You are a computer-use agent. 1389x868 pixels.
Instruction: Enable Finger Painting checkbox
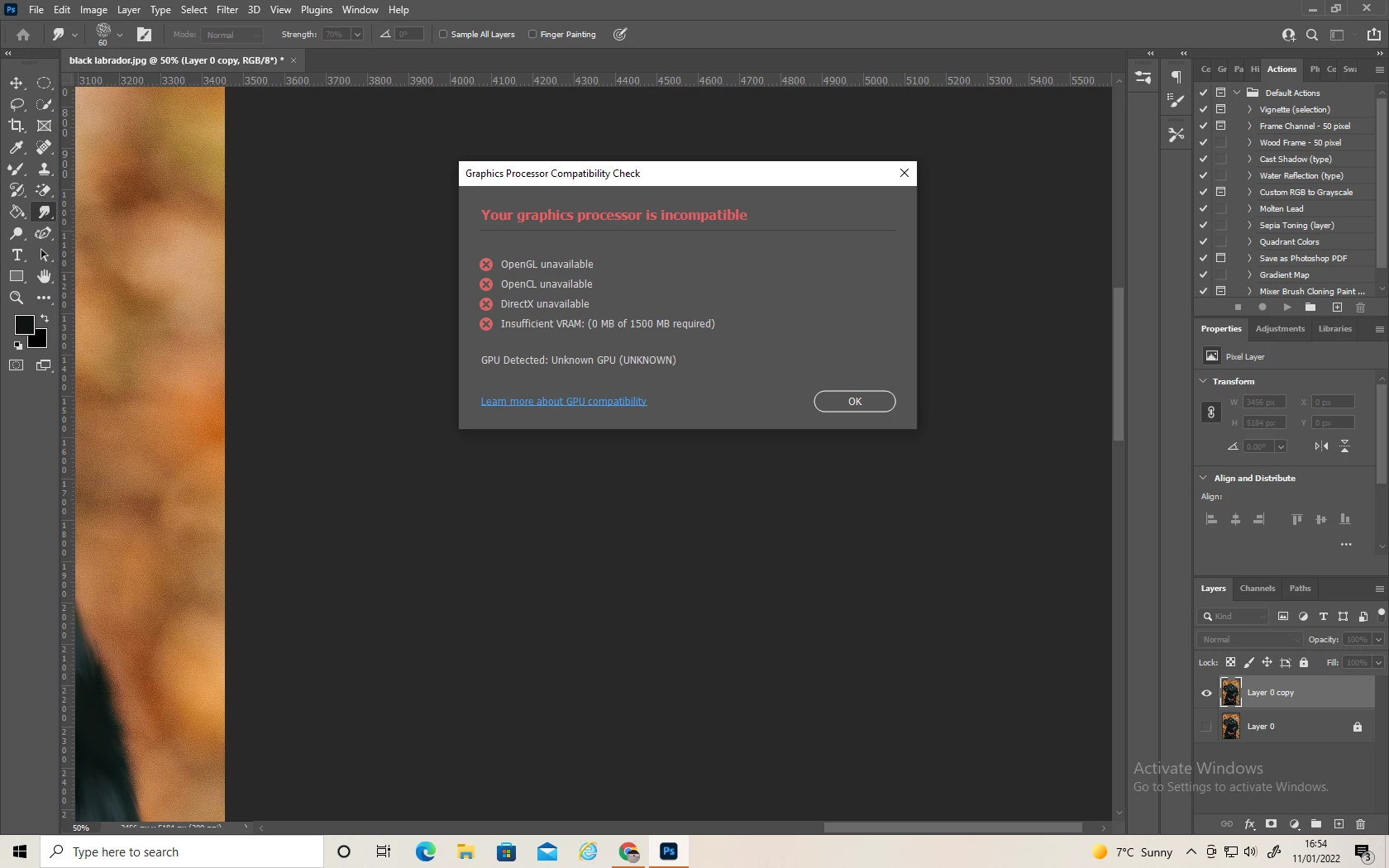[x=532, y=35]
